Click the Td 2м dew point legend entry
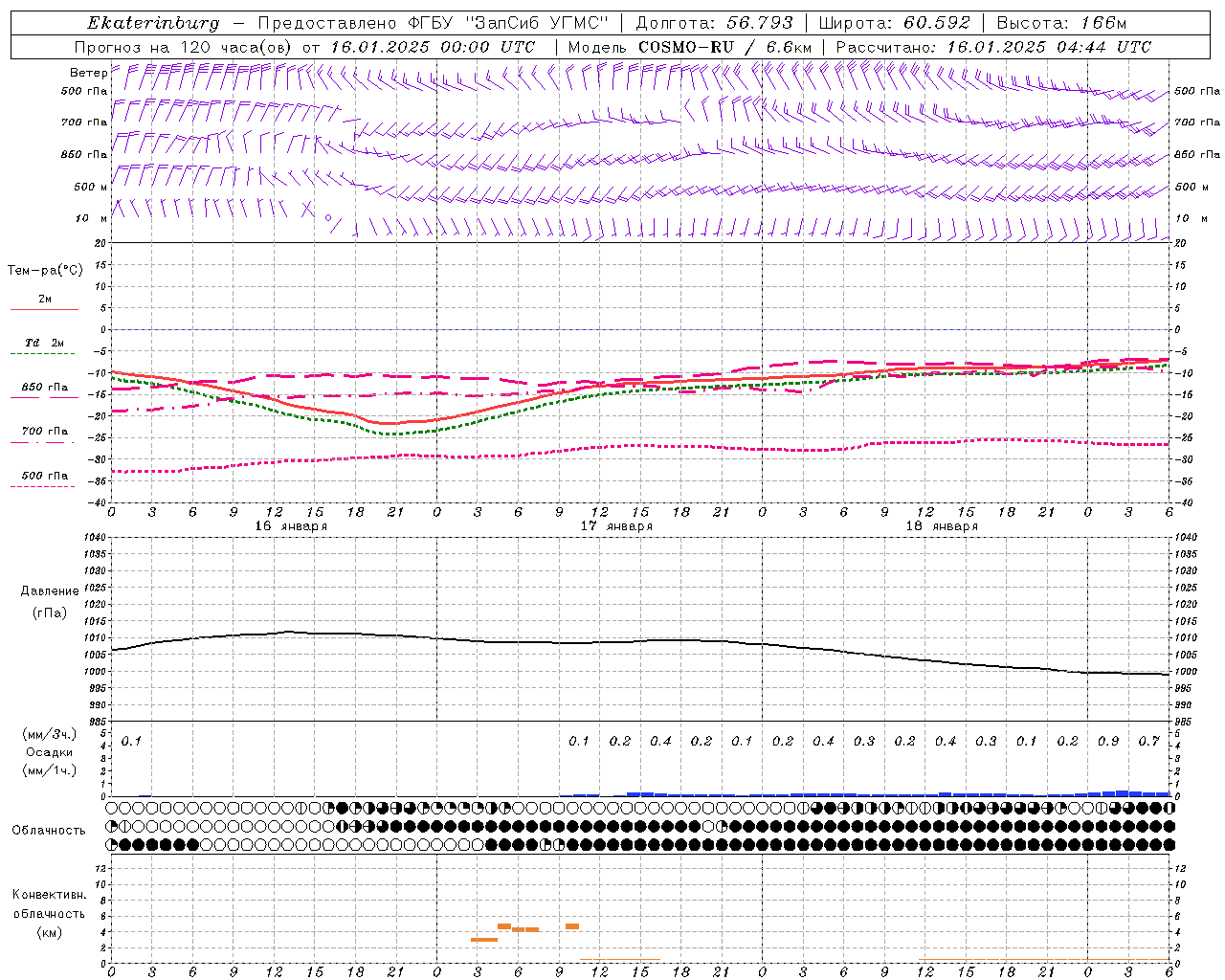The image size is (1225, 980). click(x=44, y=343)
